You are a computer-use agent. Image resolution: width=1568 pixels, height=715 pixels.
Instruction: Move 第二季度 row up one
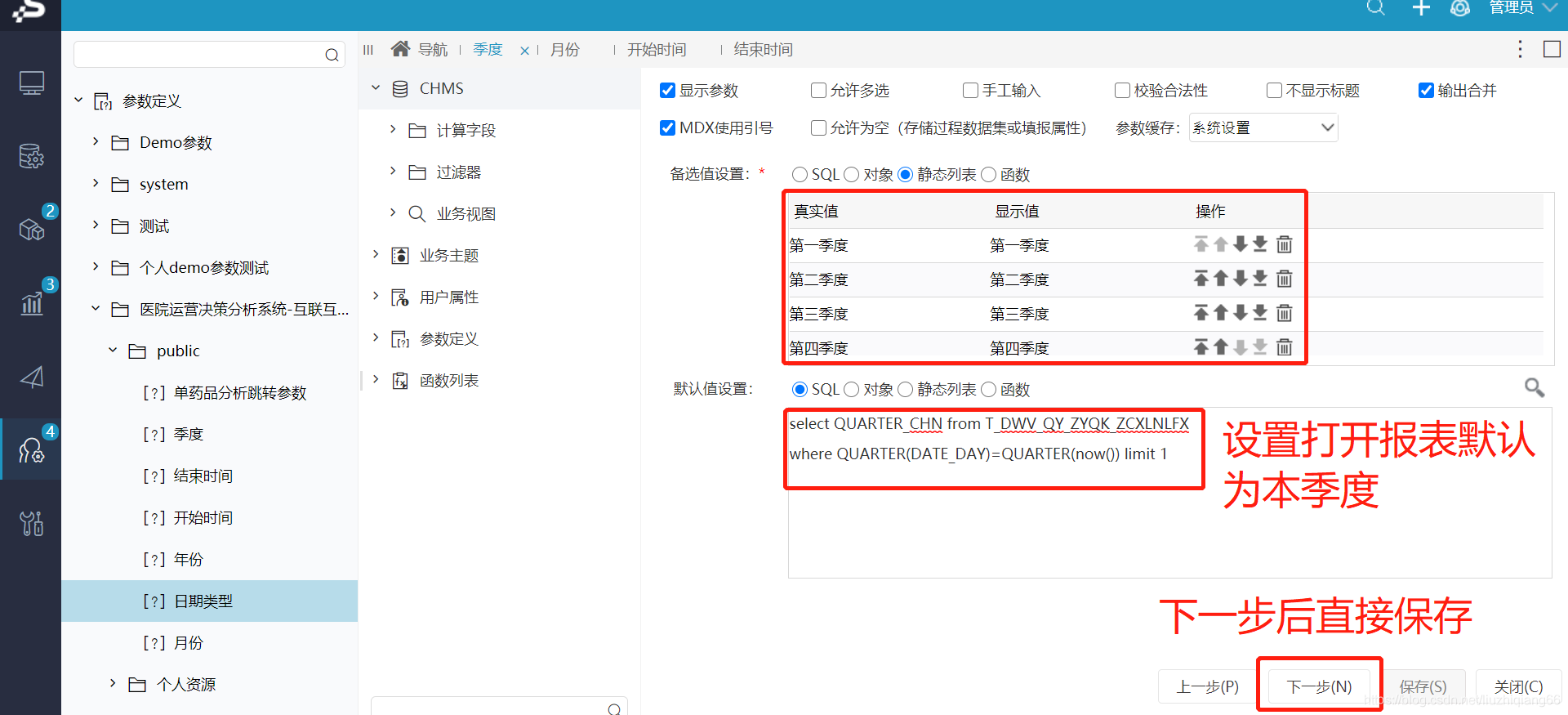tap(1221, 279)
